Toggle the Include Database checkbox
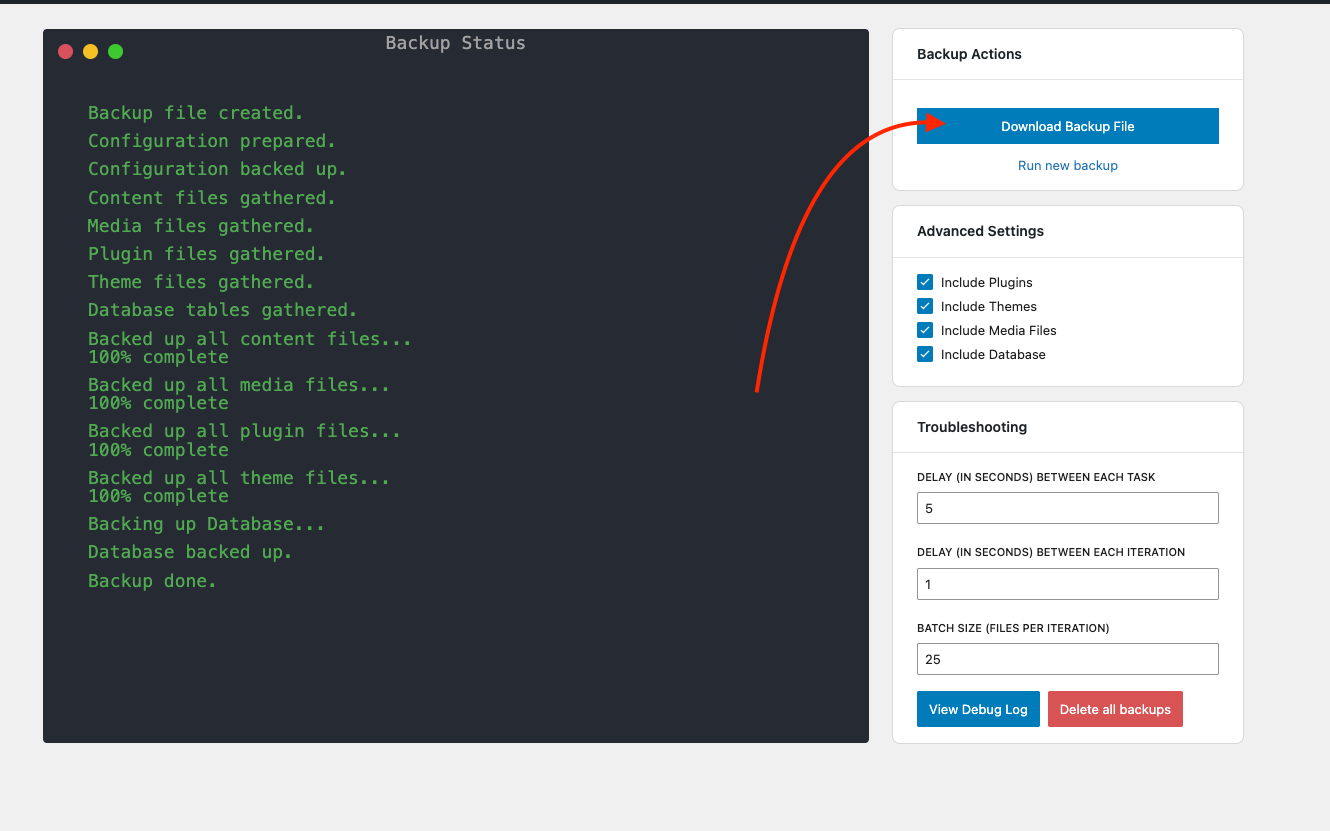This screenshot has width=1330, height=831. point(925,354)
